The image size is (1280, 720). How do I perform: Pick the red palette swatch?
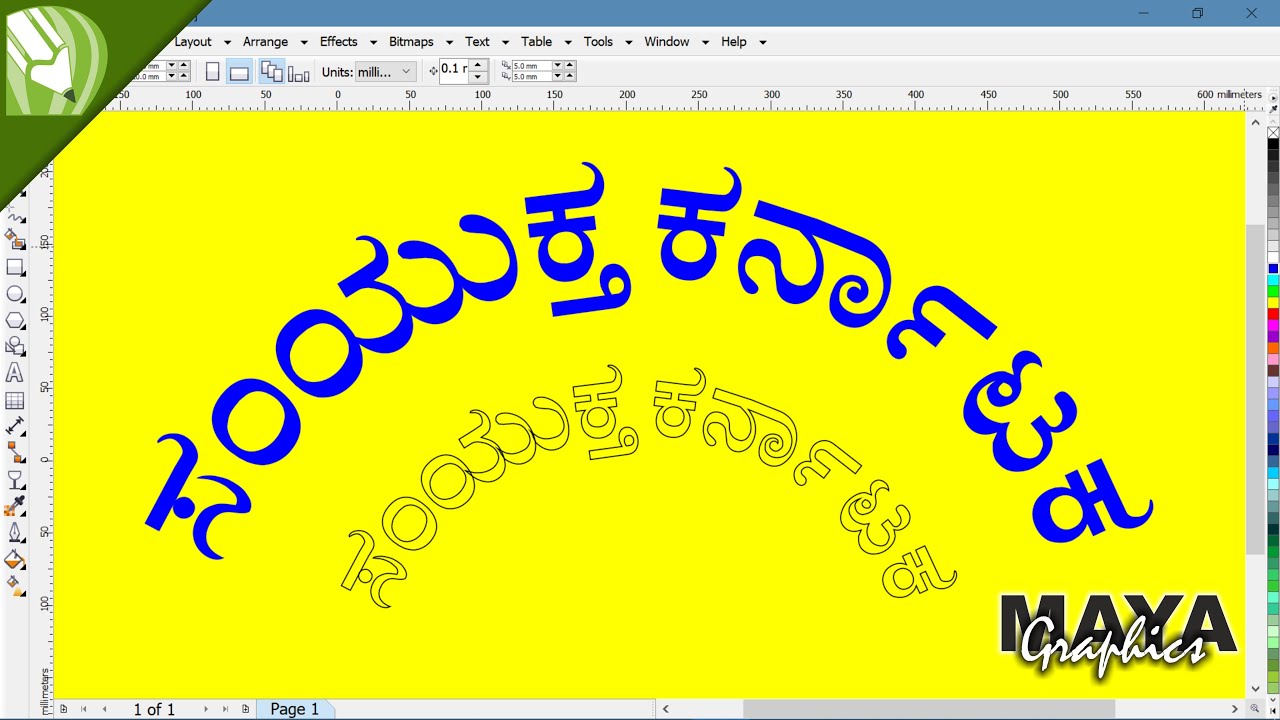click(x=1273, y=314)
